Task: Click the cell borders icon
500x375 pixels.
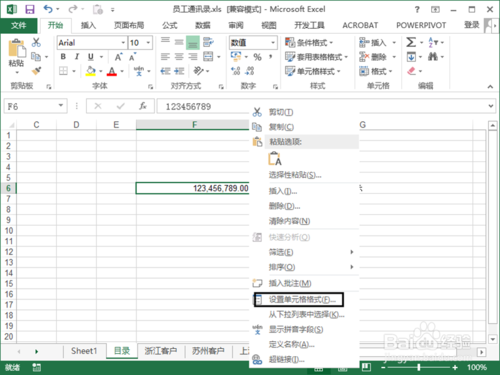Action: 63,71
